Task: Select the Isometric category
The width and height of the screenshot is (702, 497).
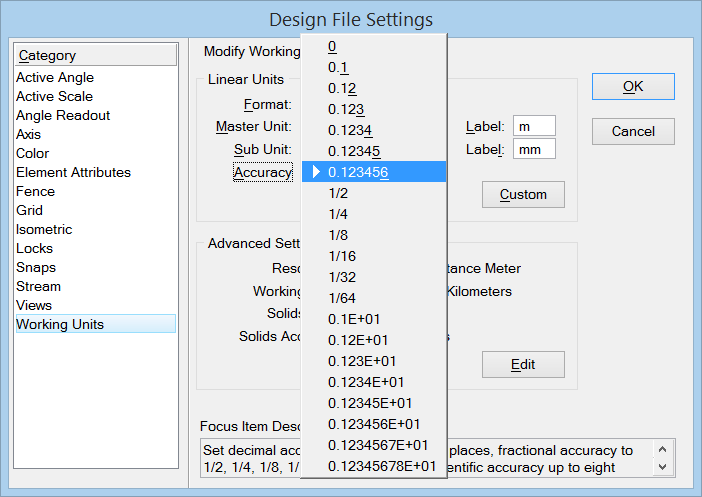Action: [x=44, y=229]
